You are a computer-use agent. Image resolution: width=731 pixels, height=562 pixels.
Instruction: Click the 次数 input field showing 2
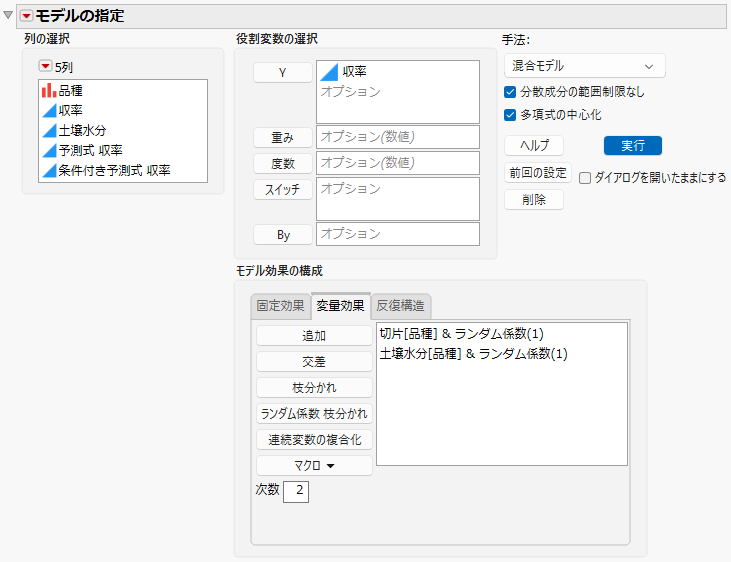tap(296, 492)
